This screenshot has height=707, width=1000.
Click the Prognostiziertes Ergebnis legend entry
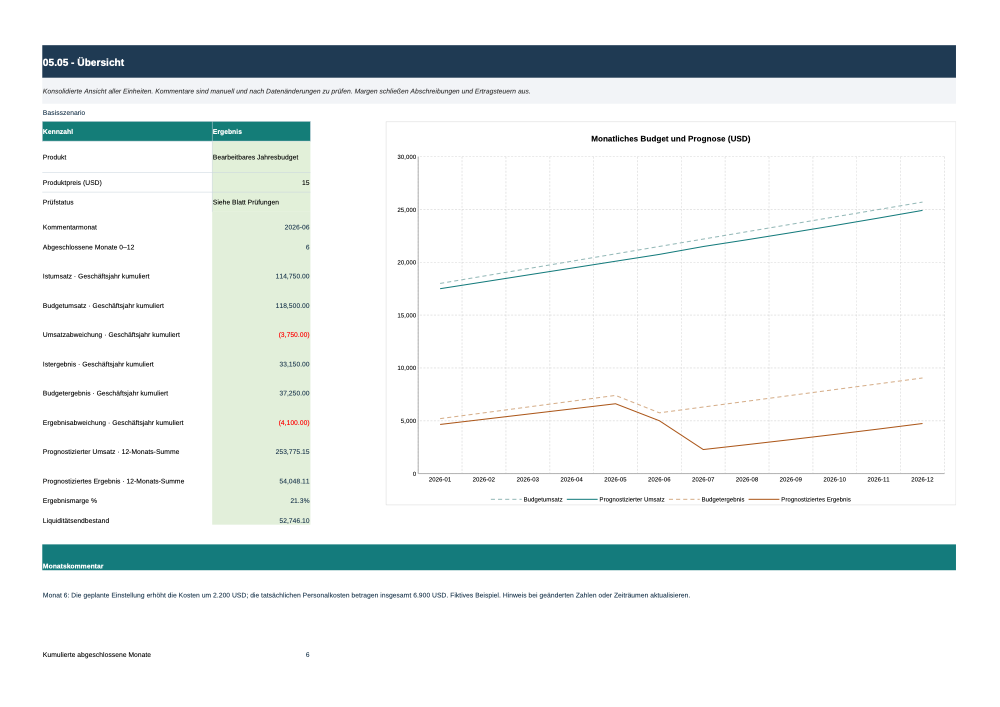[x=800, y=500]
